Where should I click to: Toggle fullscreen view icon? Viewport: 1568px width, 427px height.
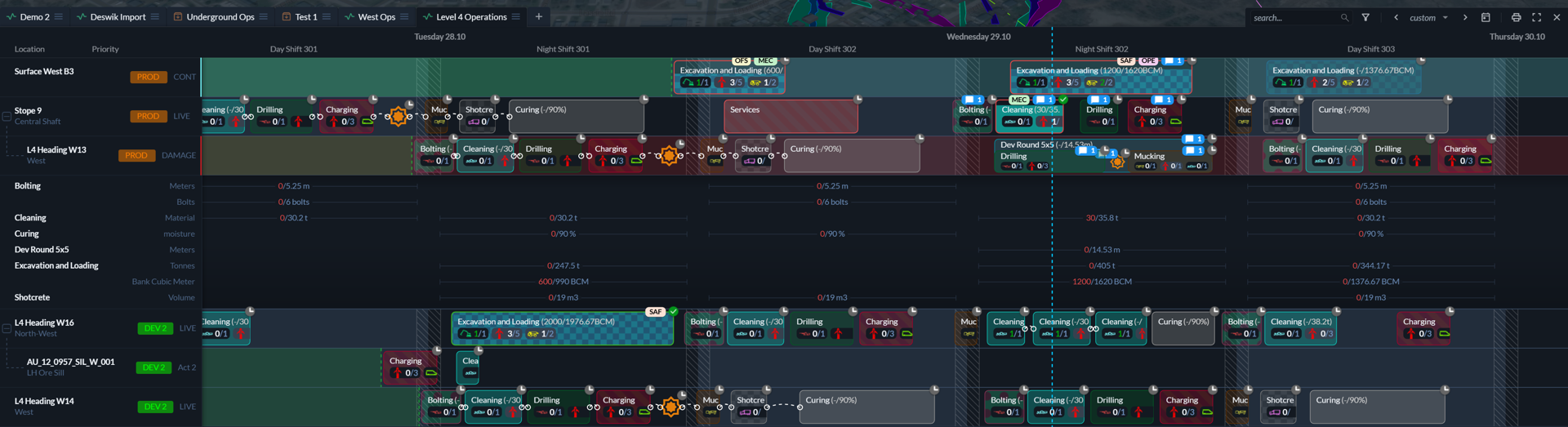tap(1536, 17)
